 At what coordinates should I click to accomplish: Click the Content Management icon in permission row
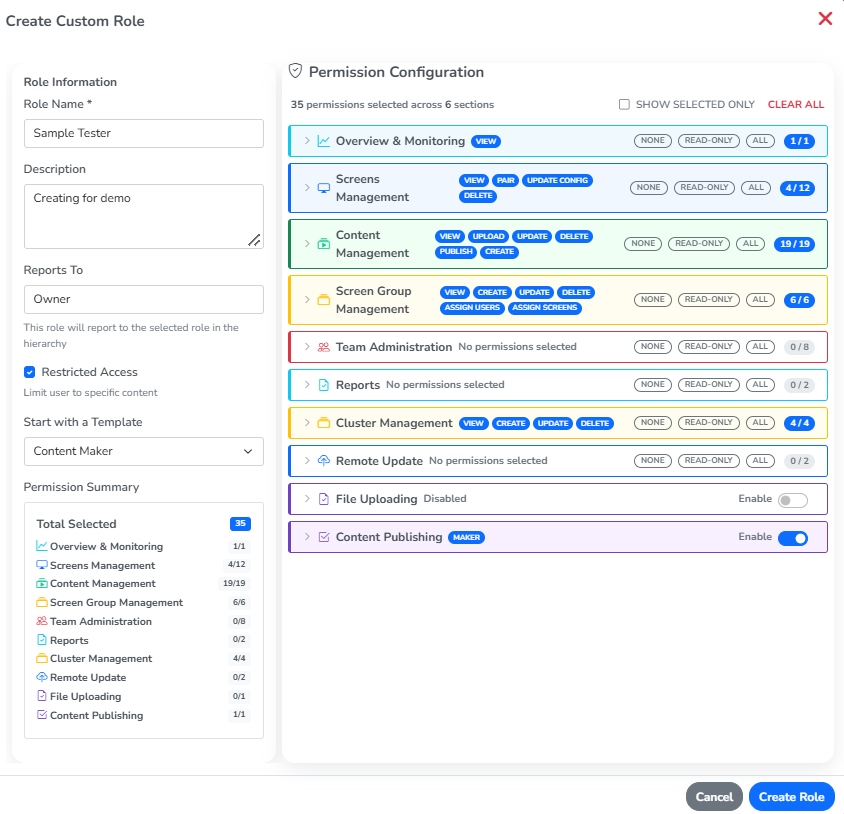pos(323,244)
